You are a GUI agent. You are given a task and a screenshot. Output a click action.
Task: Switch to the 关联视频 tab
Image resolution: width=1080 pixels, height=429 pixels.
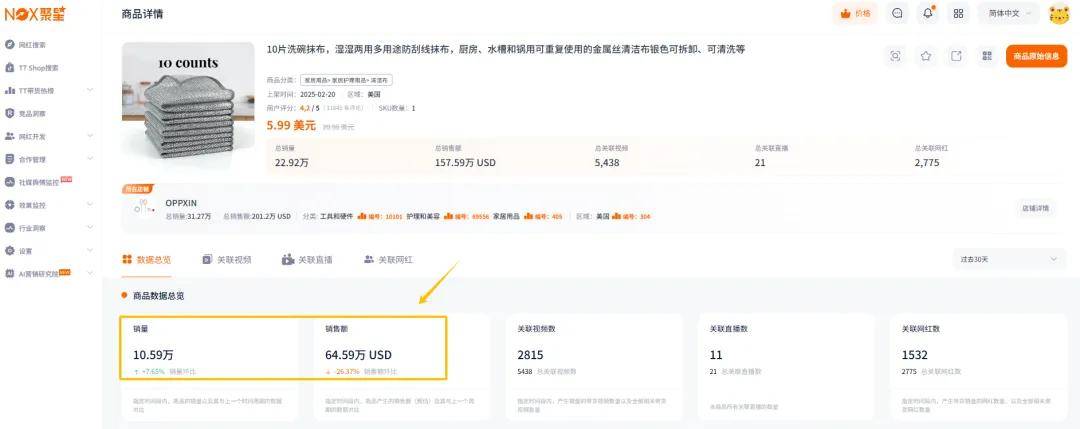(x=227, y=259)
